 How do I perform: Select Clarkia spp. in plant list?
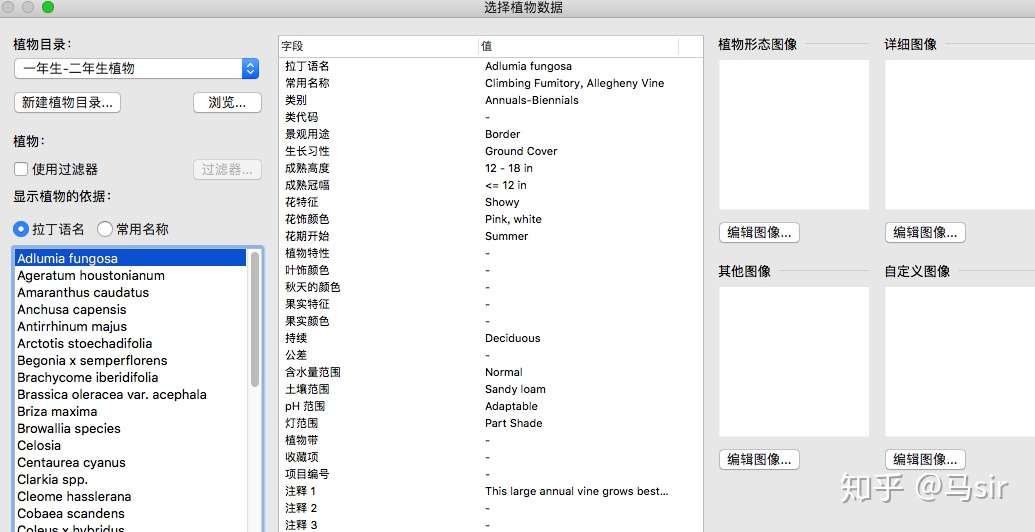(131, 480)
